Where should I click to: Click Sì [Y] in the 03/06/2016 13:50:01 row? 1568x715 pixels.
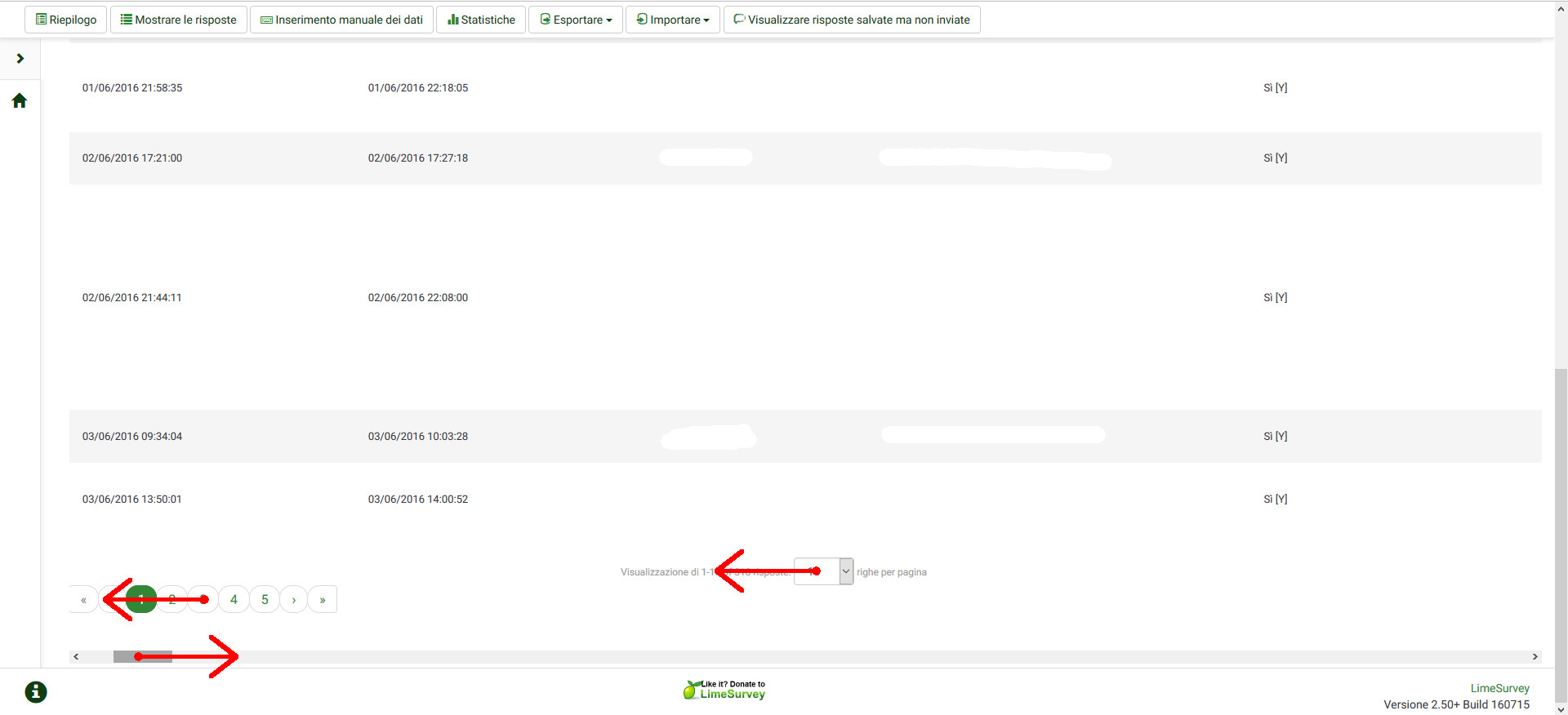coord(1275,500)
